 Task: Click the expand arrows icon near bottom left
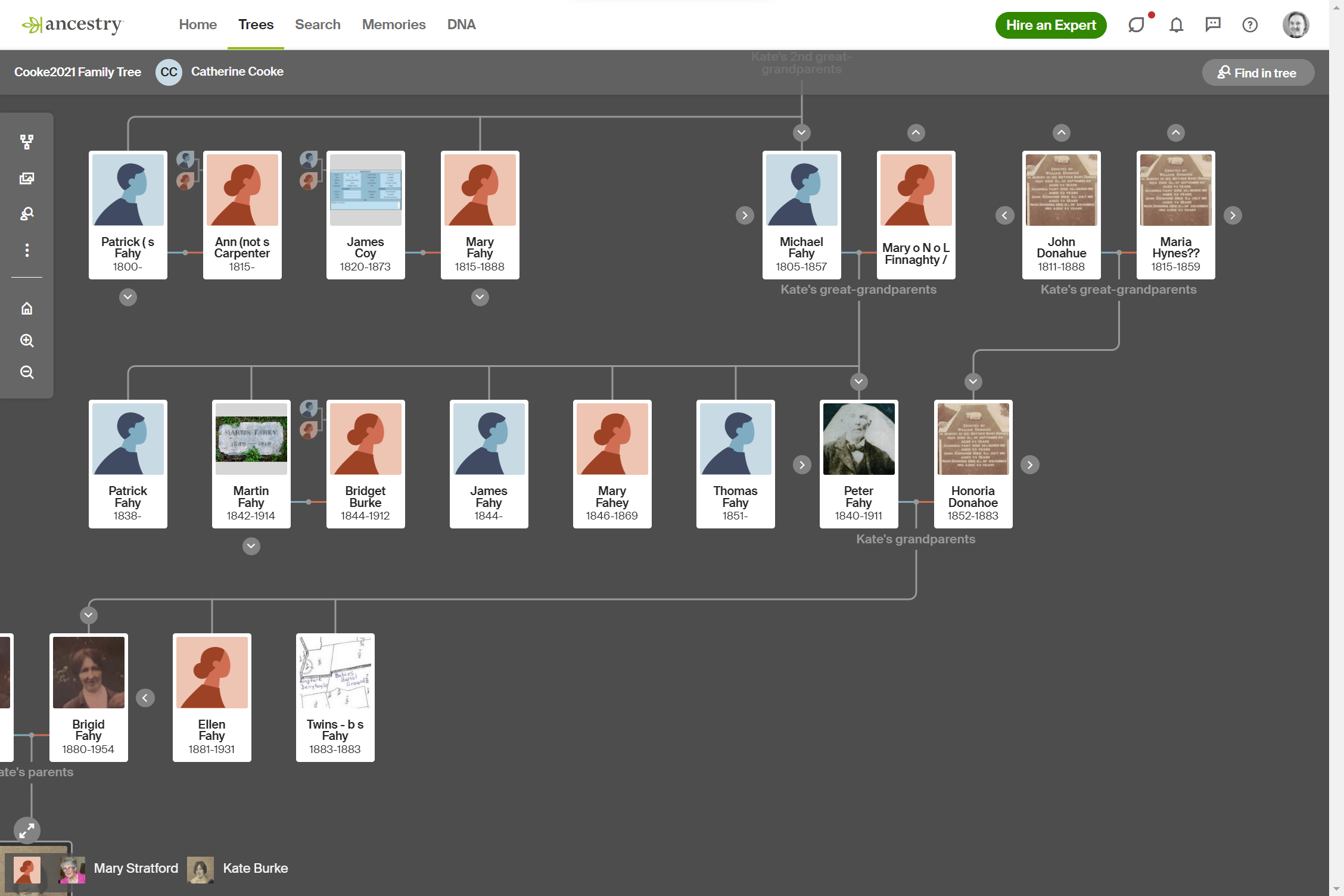pyautogui.click(x=27, y=830)
